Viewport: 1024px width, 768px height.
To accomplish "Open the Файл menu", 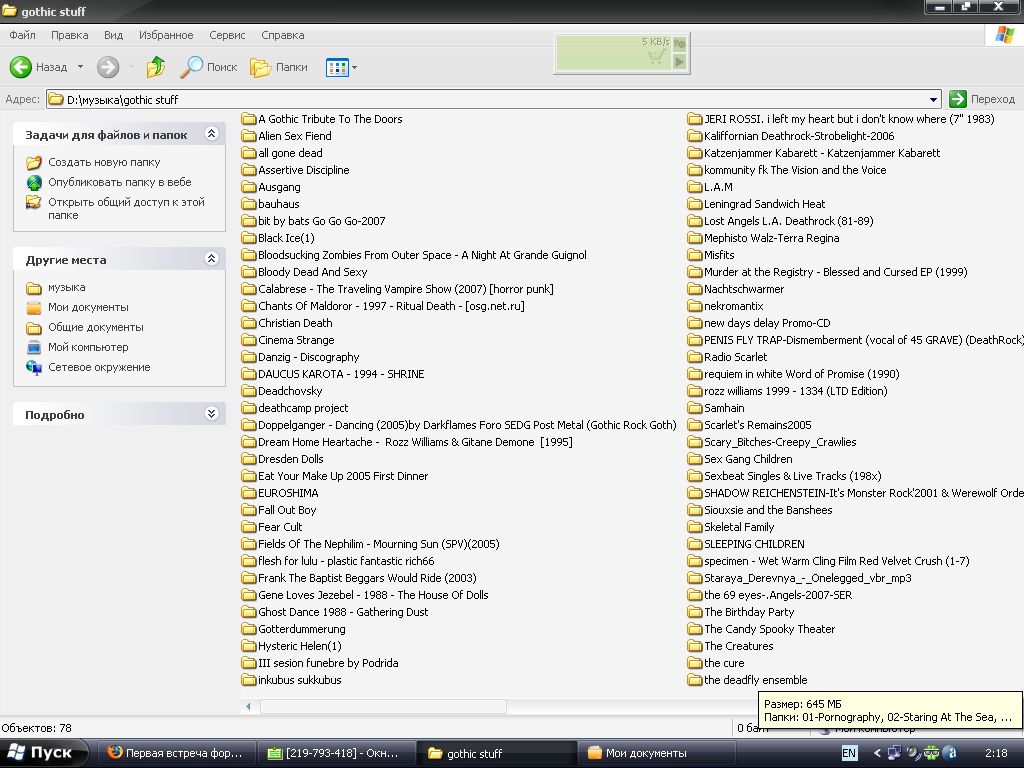I will 22,35.
